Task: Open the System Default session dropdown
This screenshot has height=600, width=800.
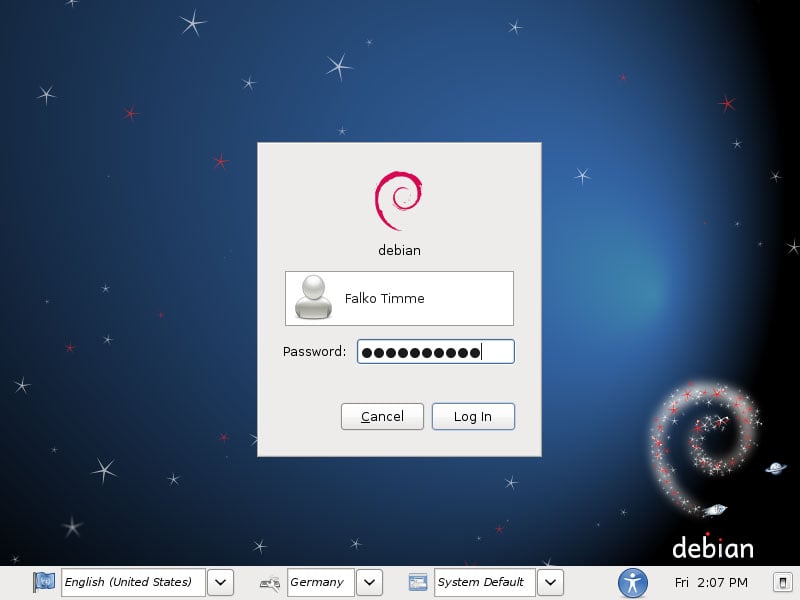Action: click(485, 582)
